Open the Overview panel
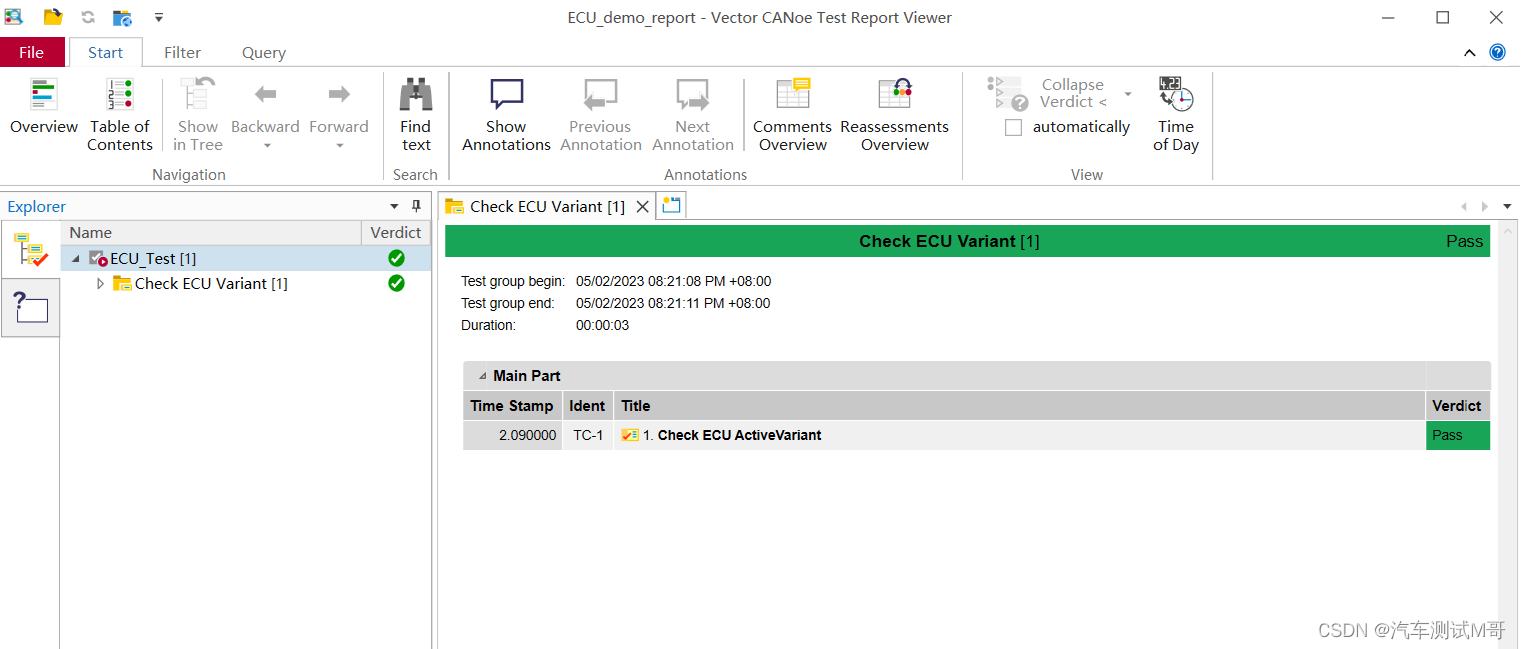Image resolution: width=1521 pixels, height=649 pixels. coord(43,110)
